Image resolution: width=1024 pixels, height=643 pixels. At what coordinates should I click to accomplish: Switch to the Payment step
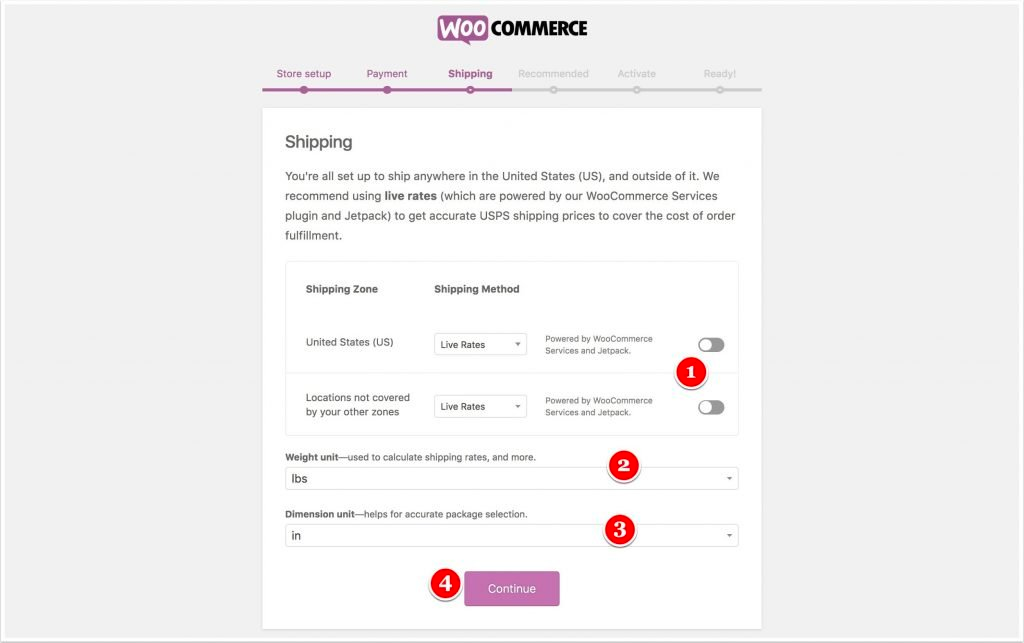point(387,73)
